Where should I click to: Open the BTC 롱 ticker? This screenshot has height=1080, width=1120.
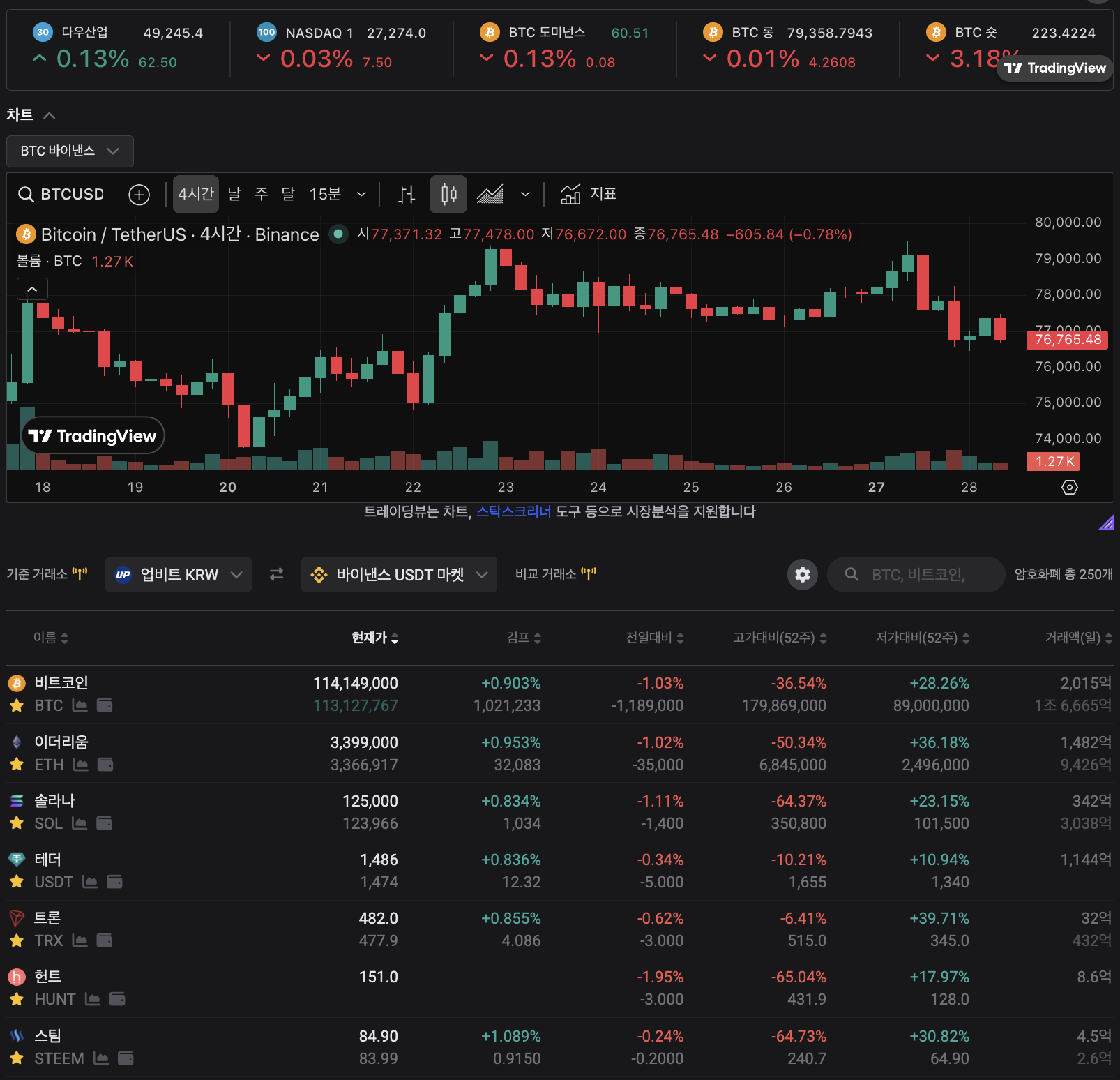tap(788, 47)
